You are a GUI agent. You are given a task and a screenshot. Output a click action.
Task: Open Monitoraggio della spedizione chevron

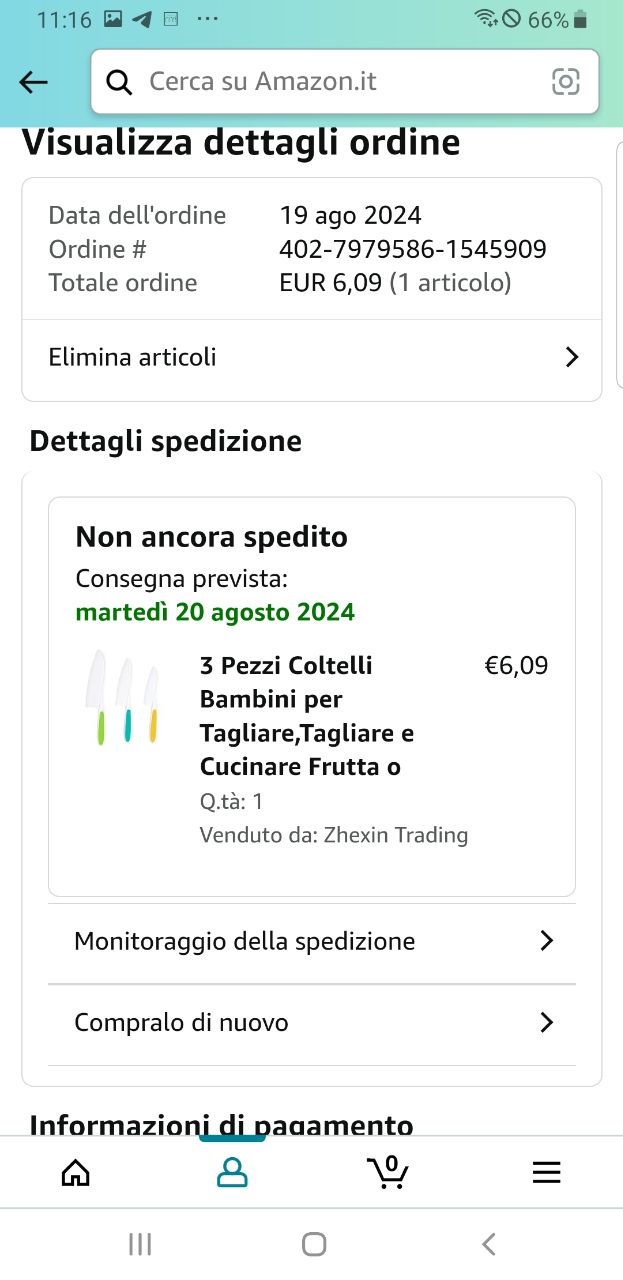[546, 941]
